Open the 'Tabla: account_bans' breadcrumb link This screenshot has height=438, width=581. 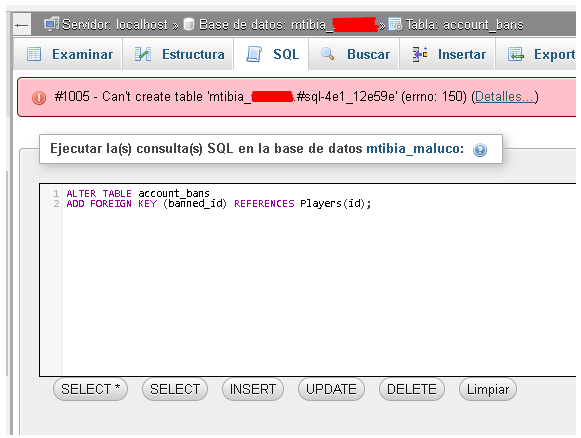click(464, 24)
